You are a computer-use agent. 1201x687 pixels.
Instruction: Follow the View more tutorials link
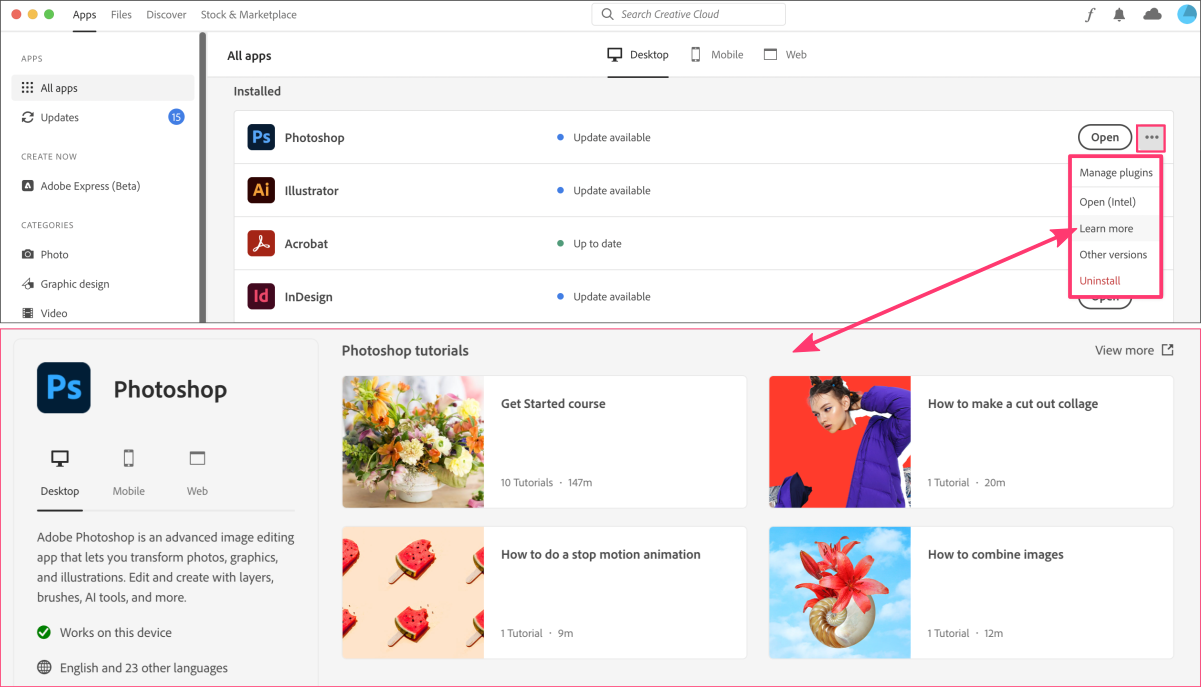click(x=1133, y=350)
